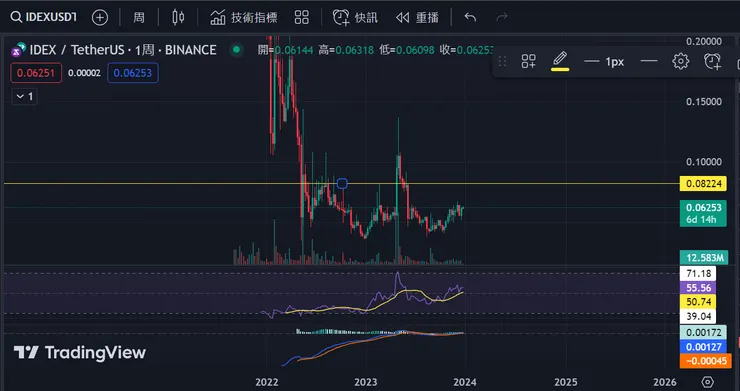Open symbol search IDEXUSDT

point(43,17)
